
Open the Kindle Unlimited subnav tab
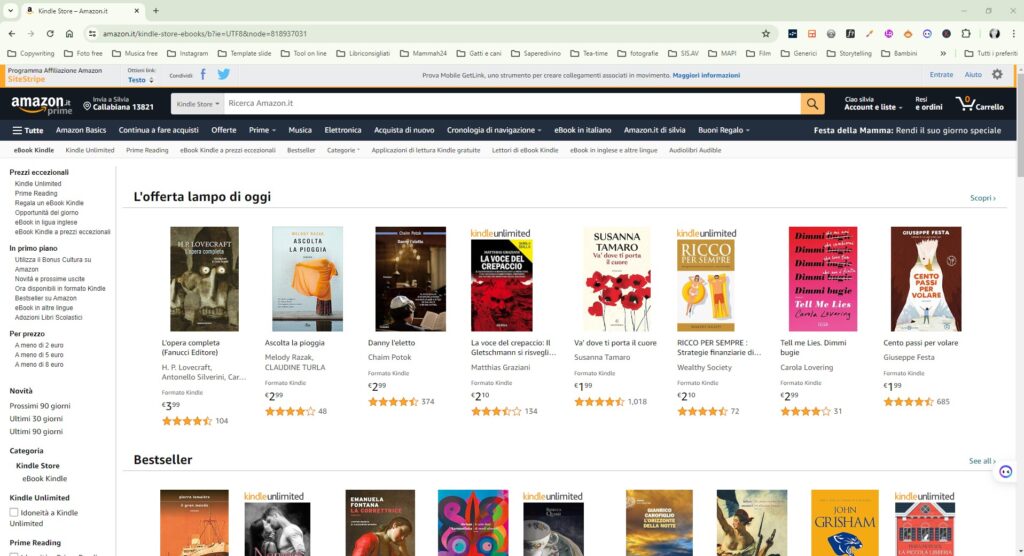click(x=90, y=150)
